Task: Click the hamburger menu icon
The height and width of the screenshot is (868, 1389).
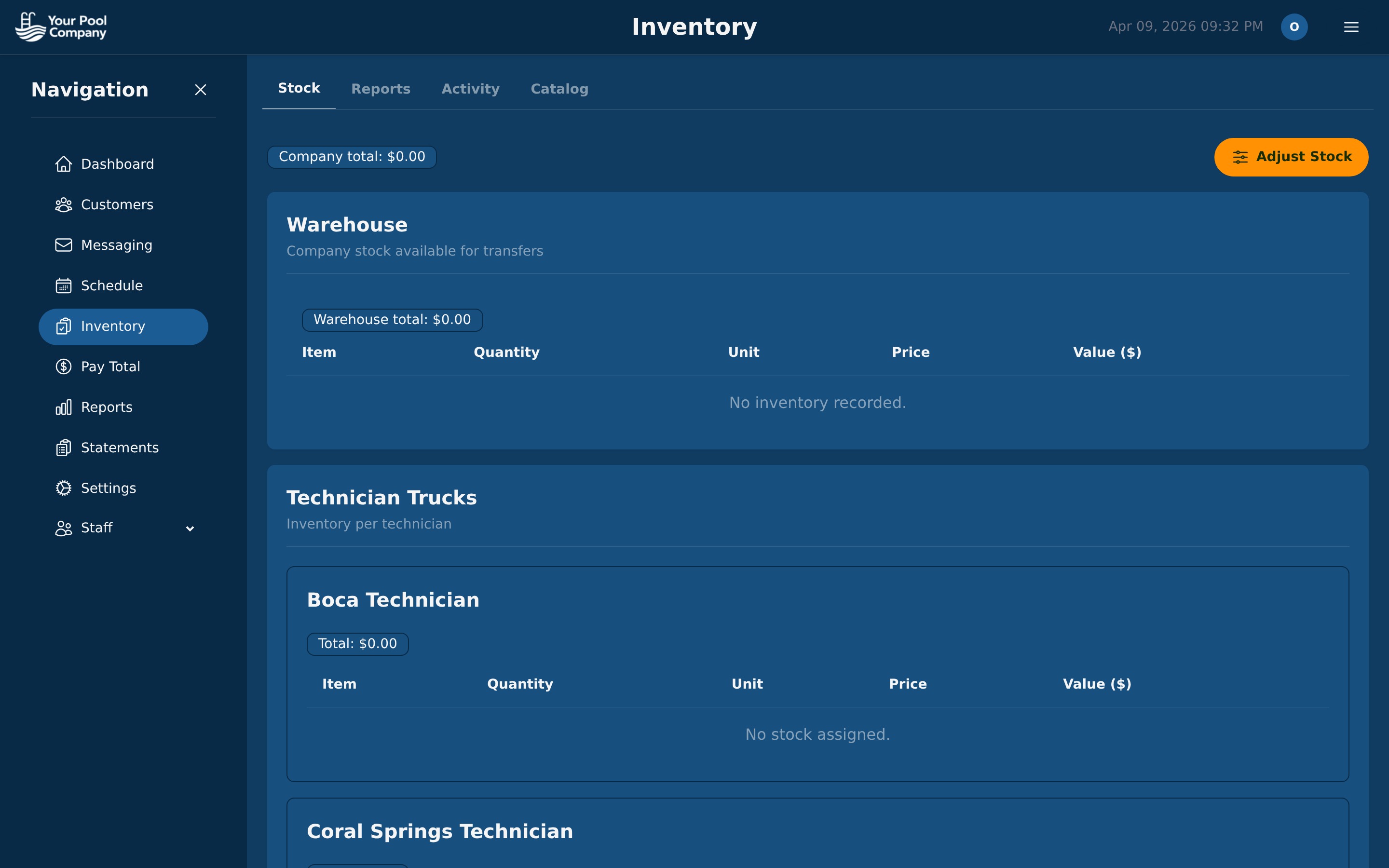Action: tap(1351, 27)
